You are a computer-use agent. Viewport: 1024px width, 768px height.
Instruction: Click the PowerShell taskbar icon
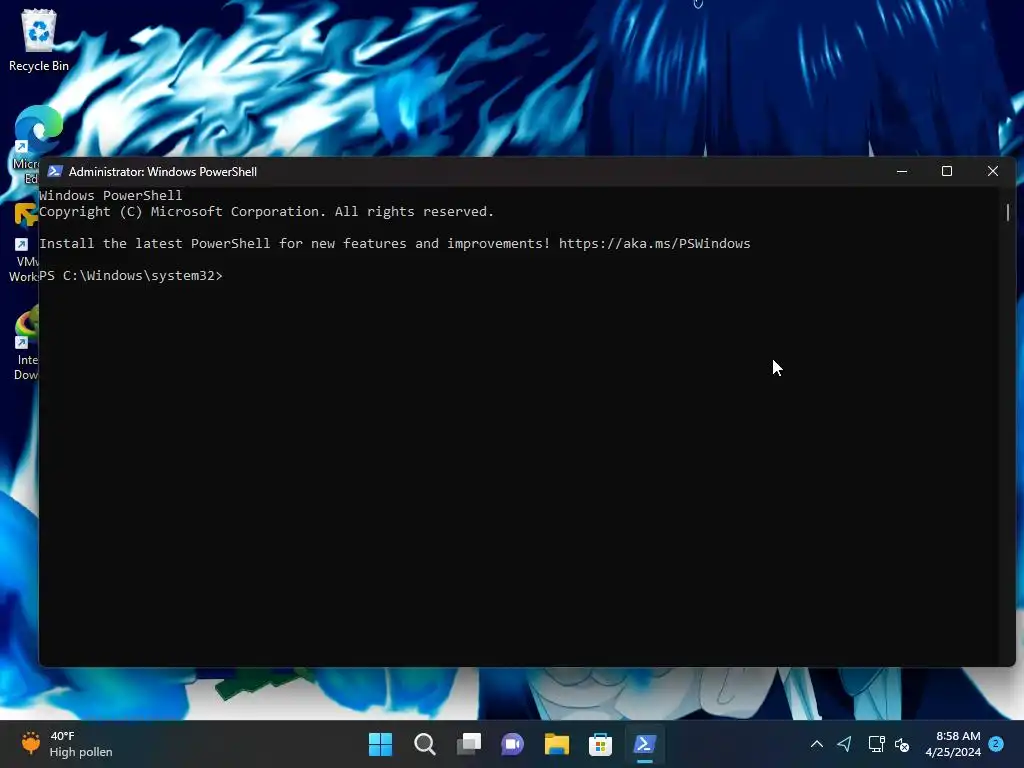(645, 744)
